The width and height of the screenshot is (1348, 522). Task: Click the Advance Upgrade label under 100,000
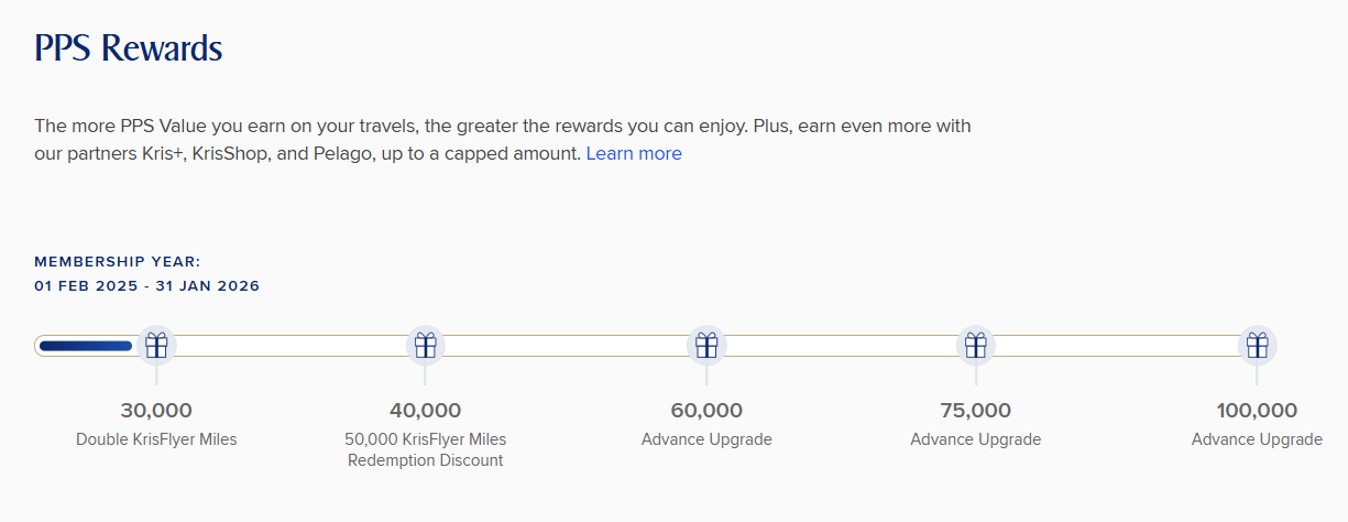1257,440
